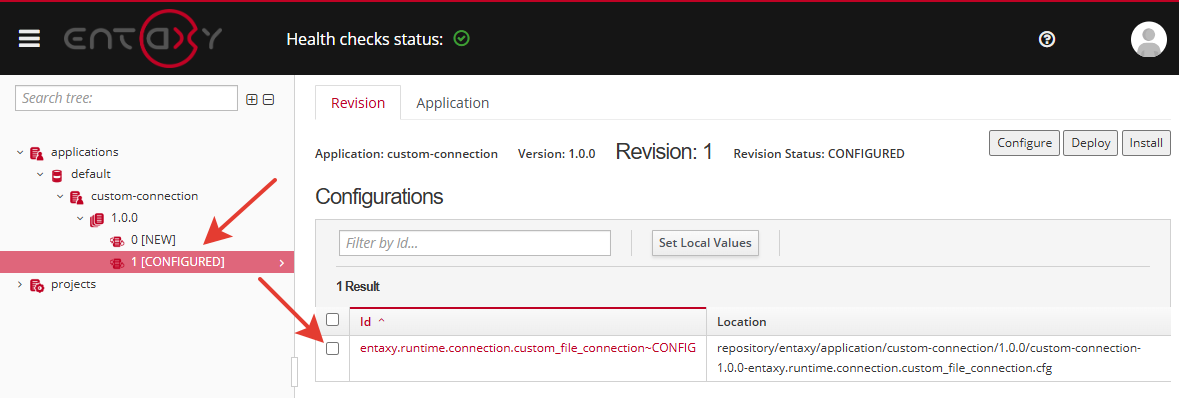1179x398 pixels.
Task: Click the Application: custom-connection text
Action: (x=406, y=153)
